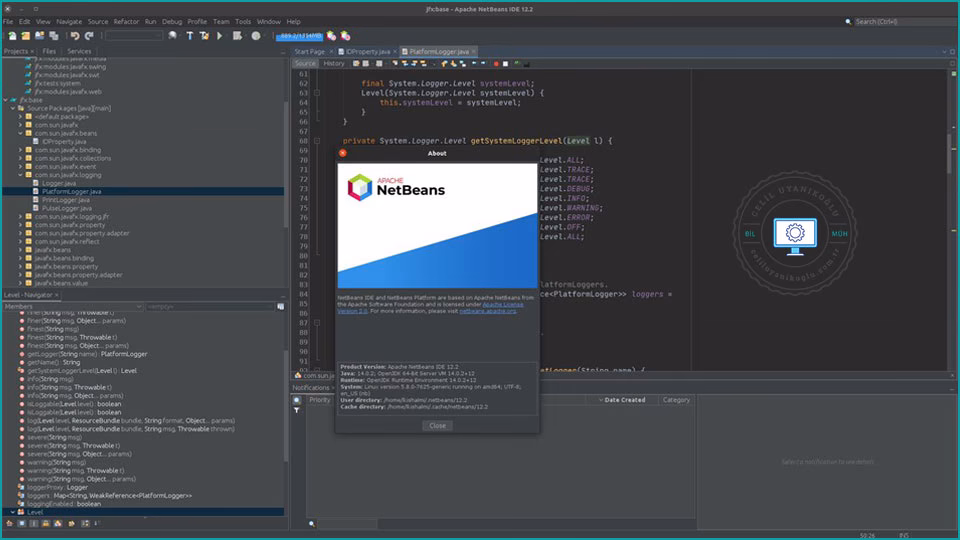Click the Build Project hammer icon
This screenshot has height=540, width=960.
[190, 36]
